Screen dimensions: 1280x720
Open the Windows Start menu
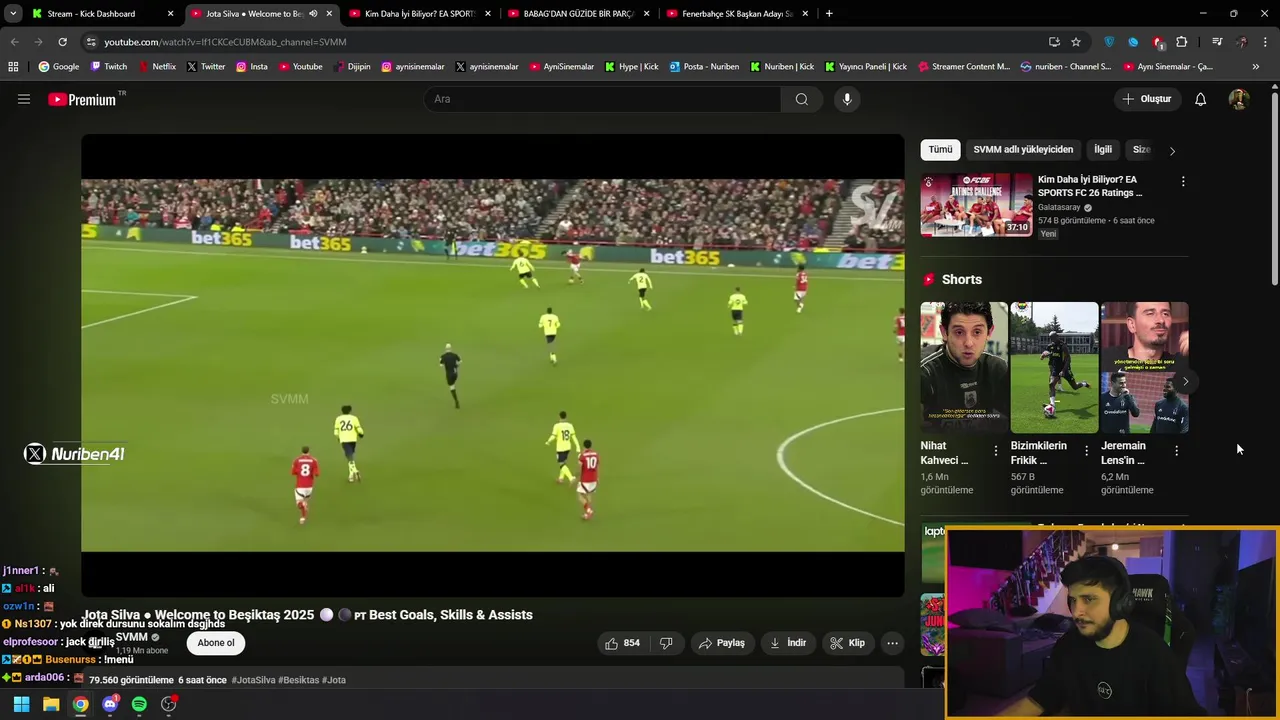pyautogui.click(x=21, y=704)
